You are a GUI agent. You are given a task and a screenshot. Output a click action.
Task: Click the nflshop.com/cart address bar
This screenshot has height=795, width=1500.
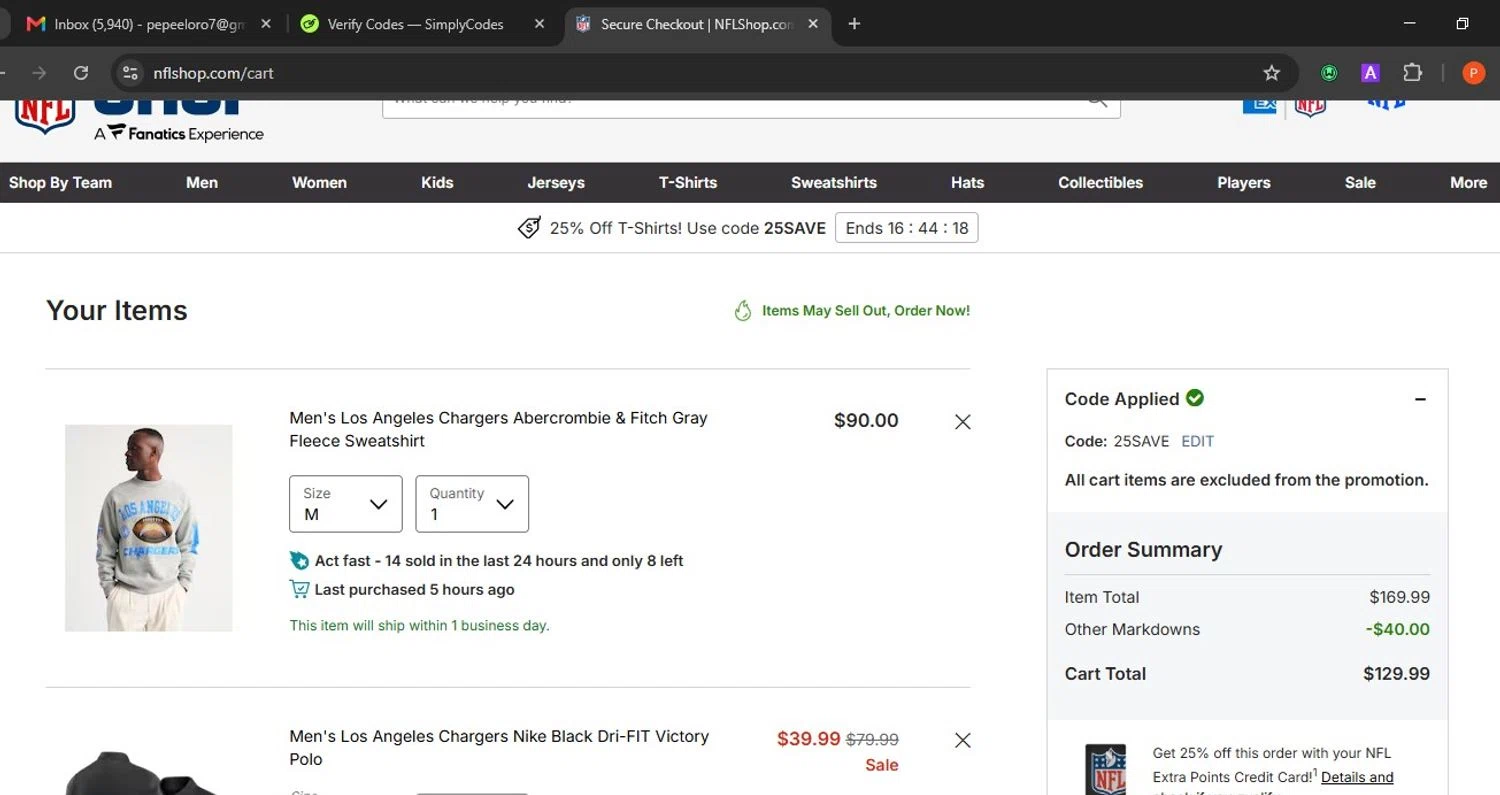click(x=700, y=73)
